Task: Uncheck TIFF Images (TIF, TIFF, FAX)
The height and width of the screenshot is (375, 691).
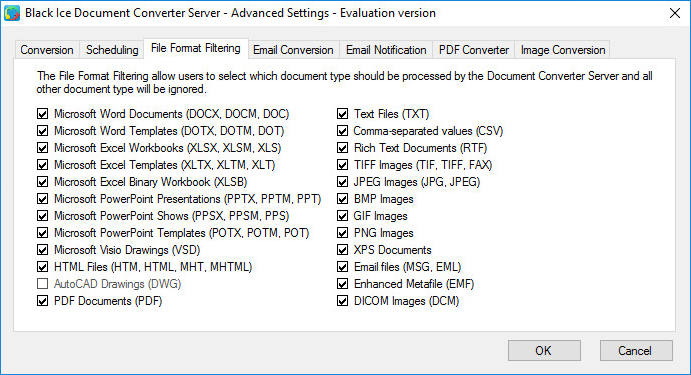Action: click(x=342, y=165)
